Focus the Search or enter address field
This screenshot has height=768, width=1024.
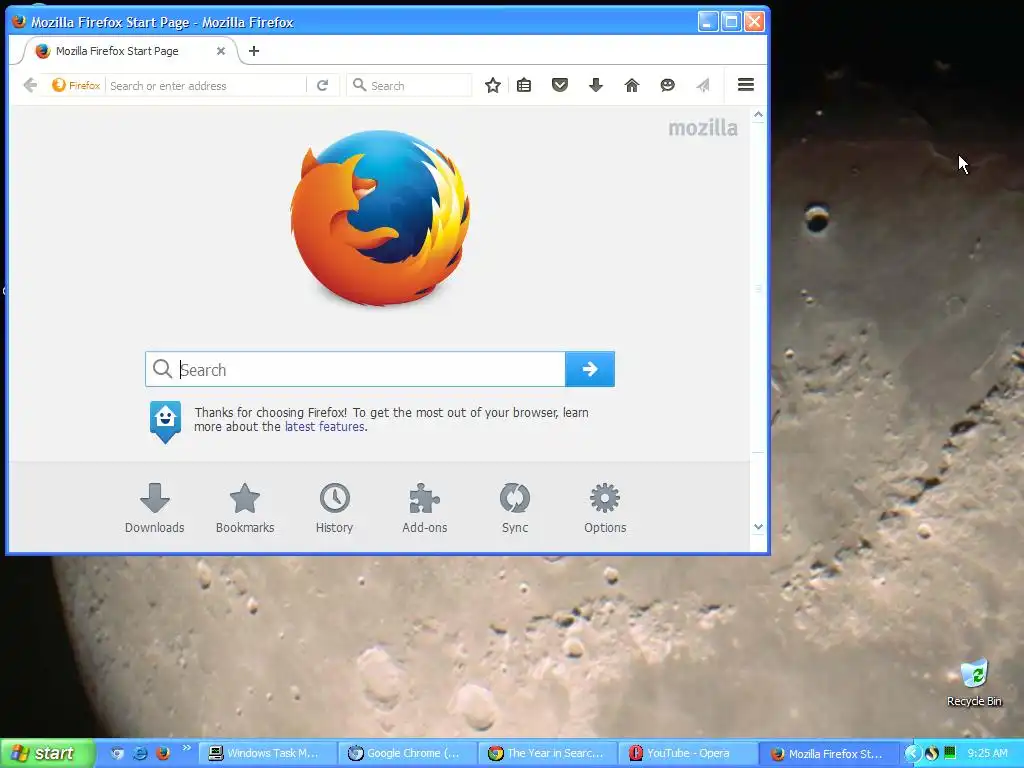(206, 86)
